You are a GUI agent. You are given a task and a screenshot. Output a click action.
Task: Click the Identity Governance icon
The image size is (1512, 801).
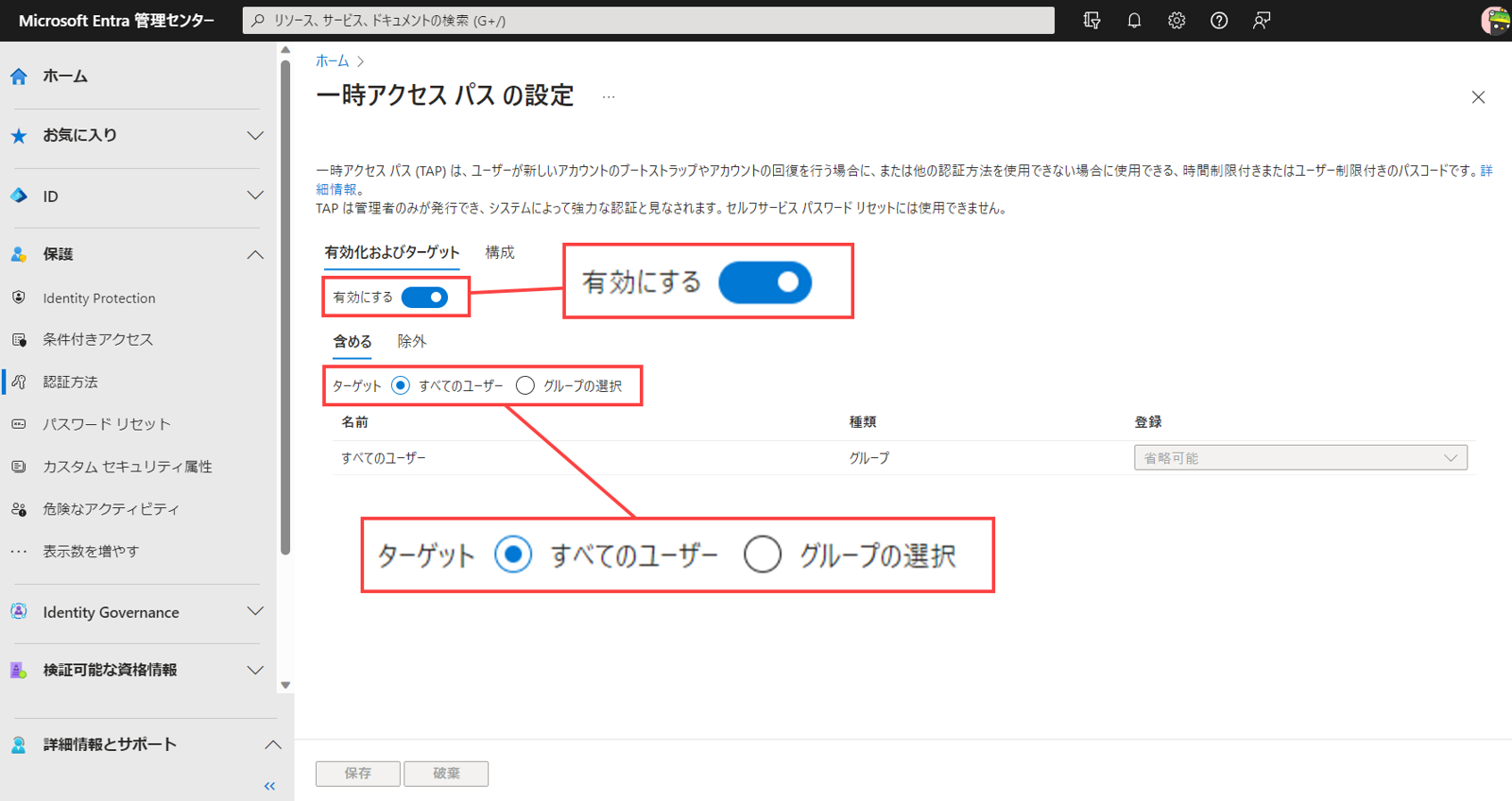tap(19, 611)
